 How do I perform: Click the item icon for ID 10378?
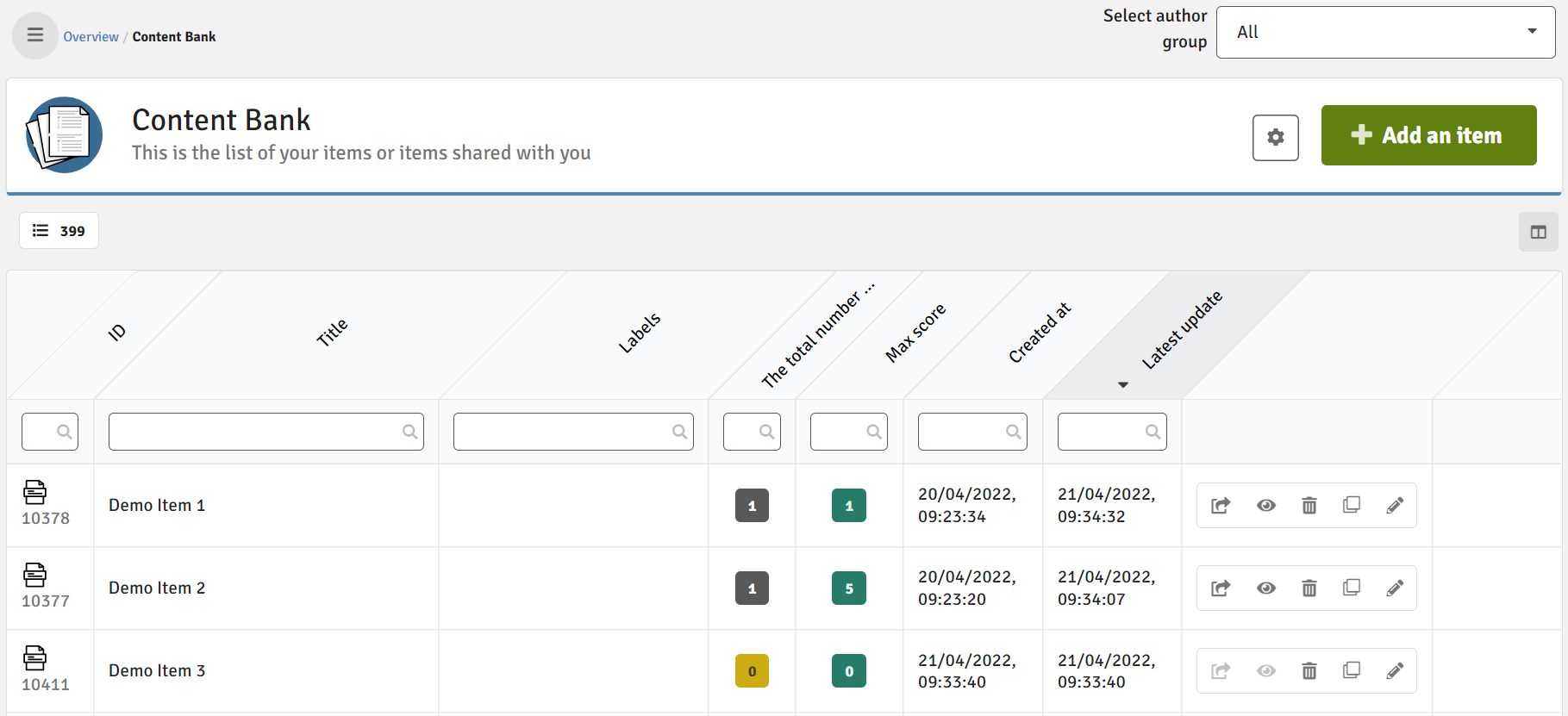[x=34, y=492]
